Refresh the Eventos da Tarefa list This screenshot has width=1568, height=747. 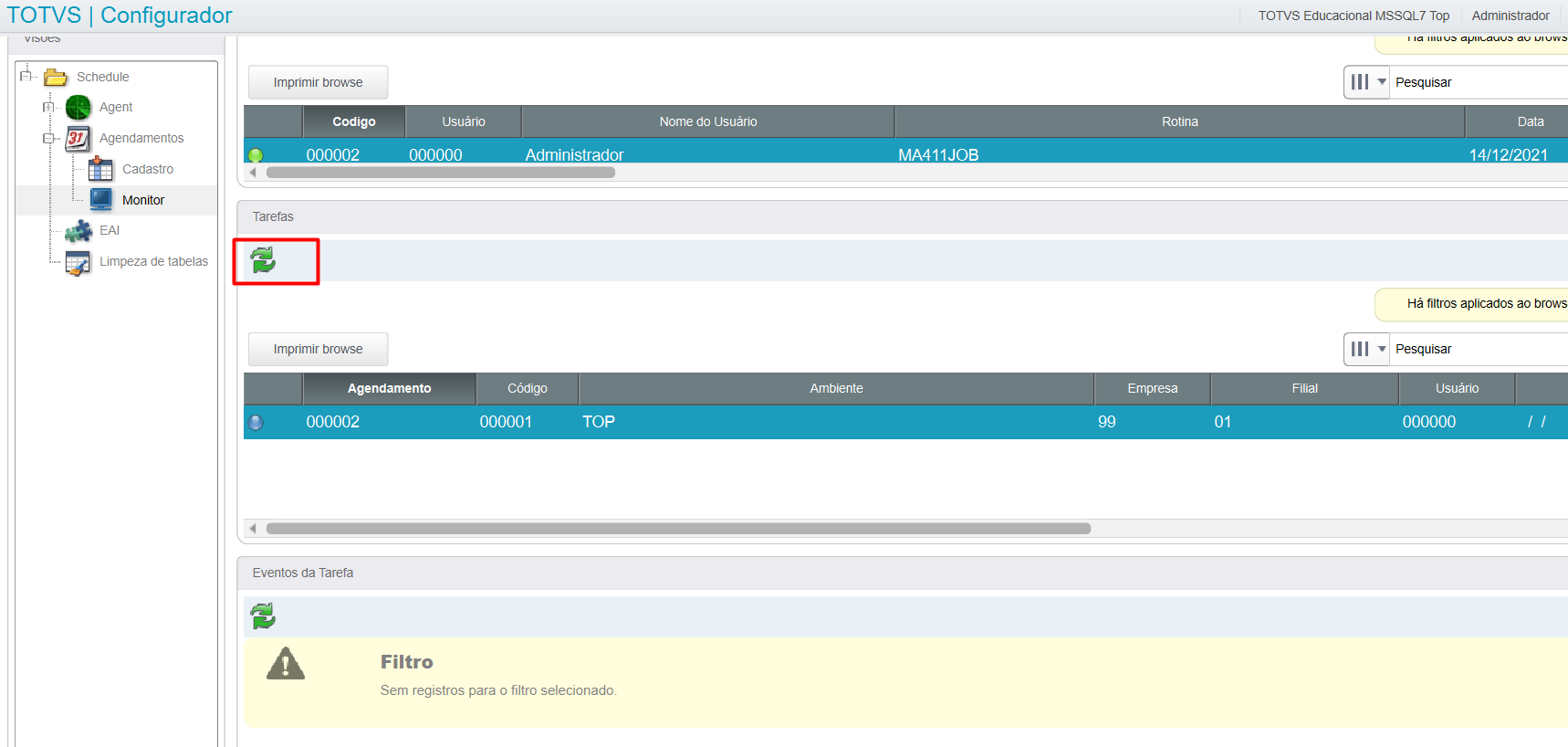coord(263,616)
